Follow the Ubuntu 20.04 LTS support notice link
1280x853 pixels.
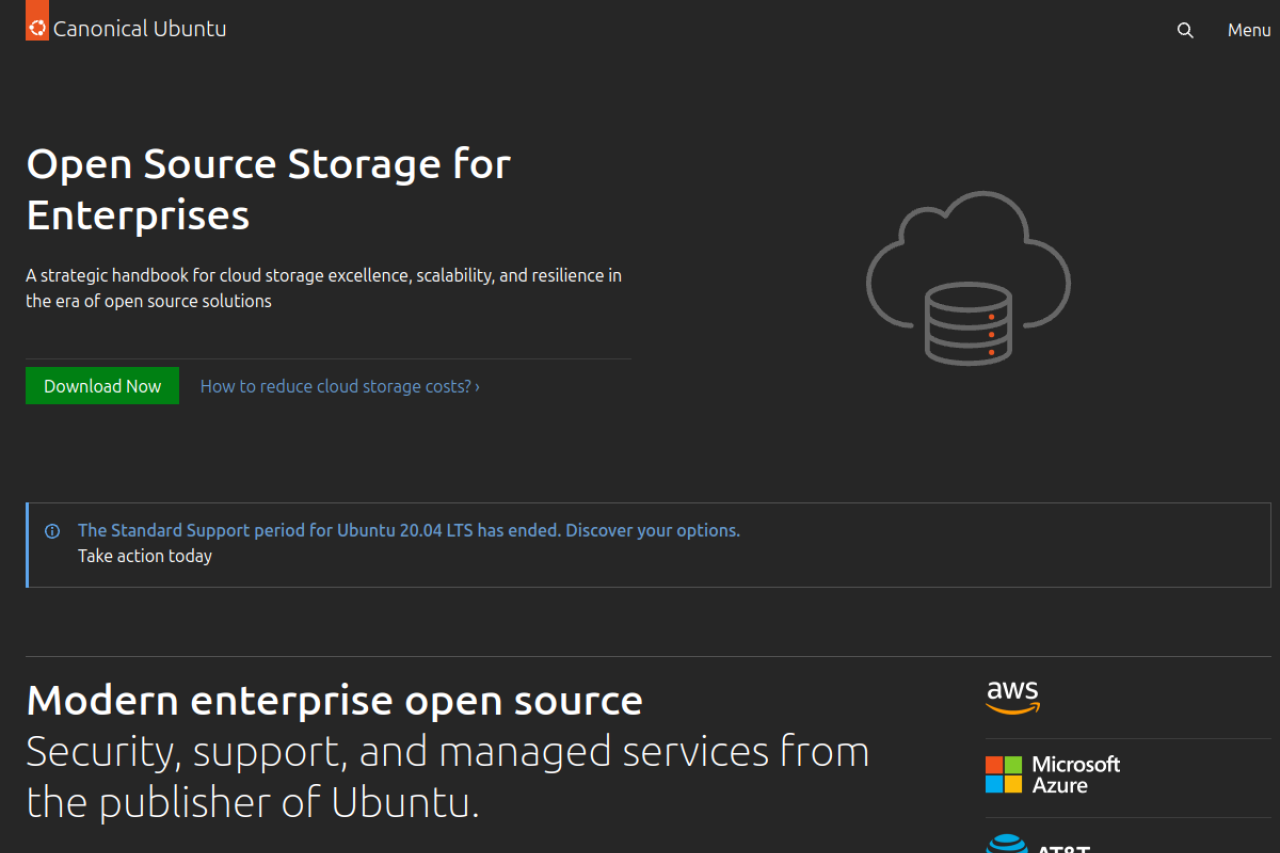click(408, 530)
